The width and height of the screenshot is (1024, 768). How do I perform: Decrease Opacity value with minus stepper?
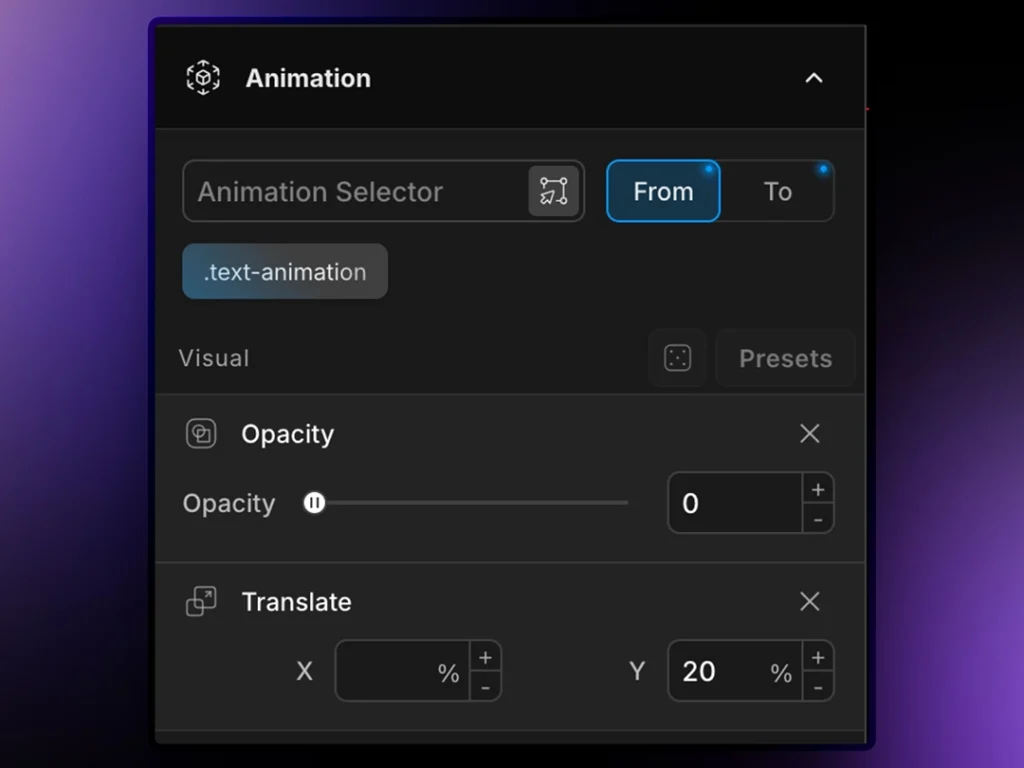818,518
